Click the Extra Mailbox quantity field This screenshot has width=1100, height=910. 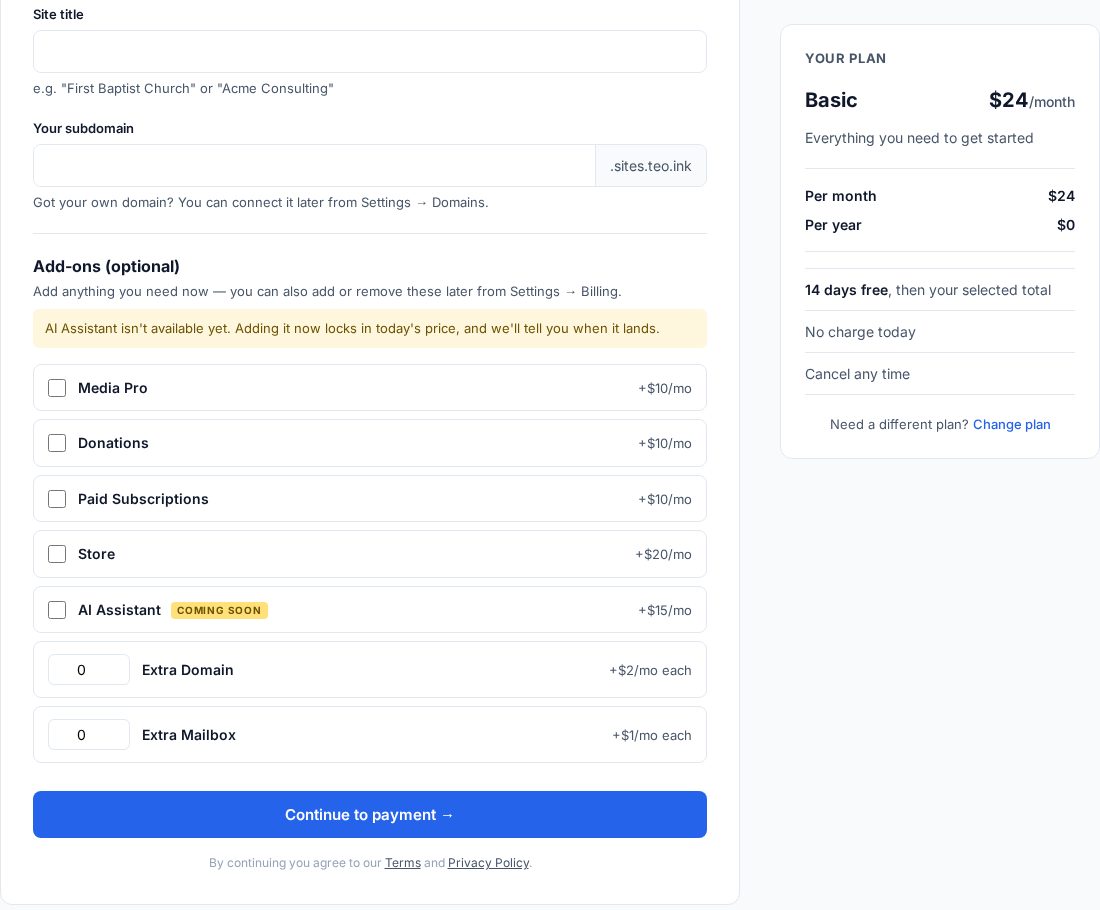[88, 735]
